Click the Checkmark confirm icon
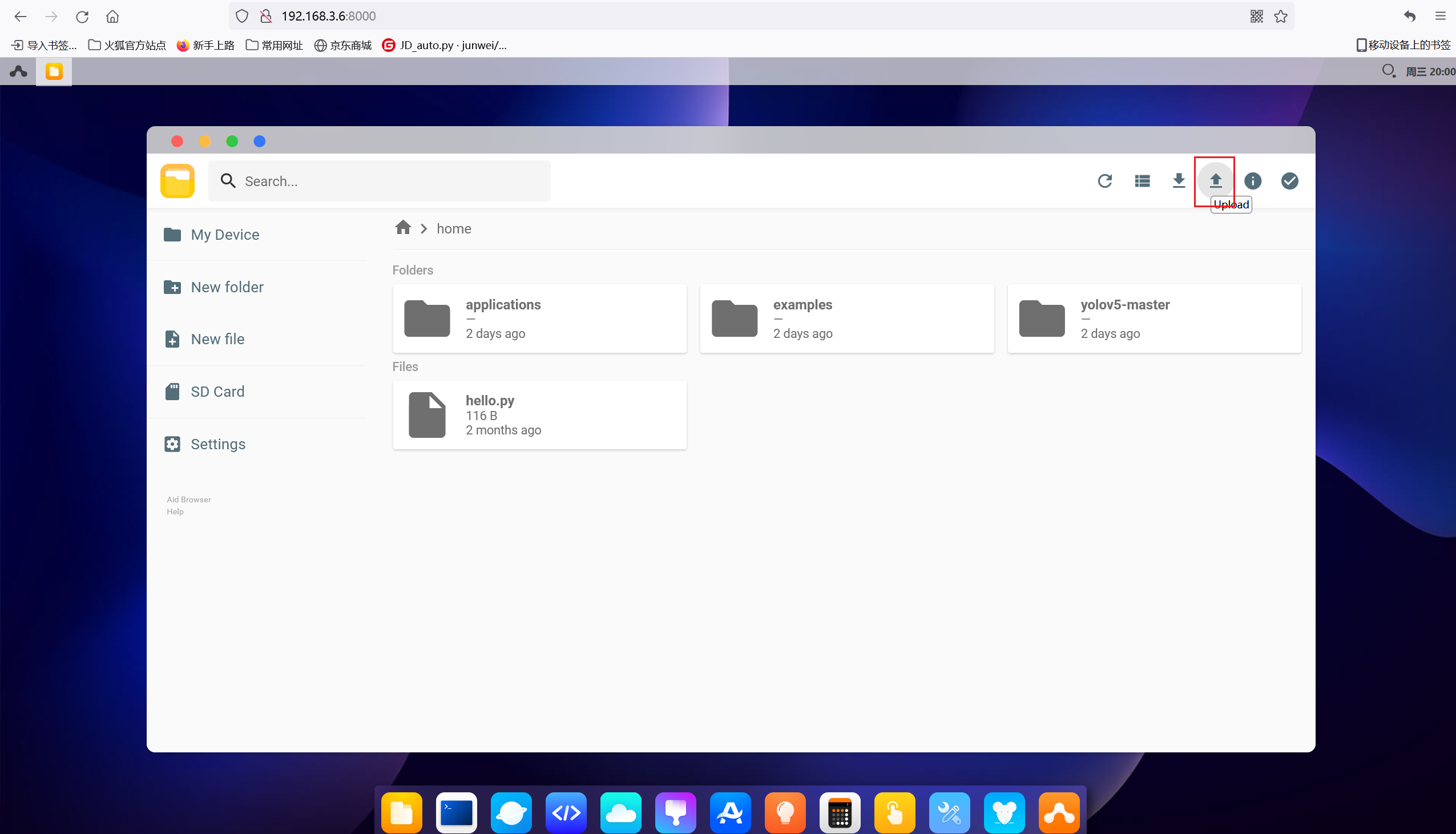The image size is (1456, 834). coord(1291,181)
